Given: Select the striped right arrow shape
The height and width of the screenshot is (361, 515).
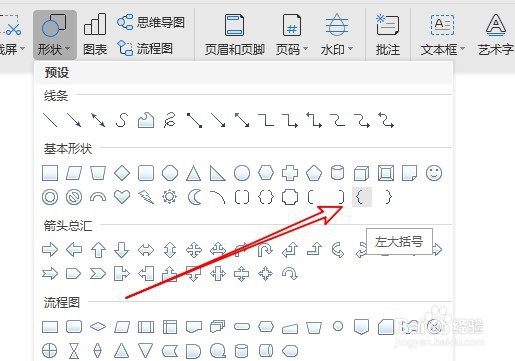Looking at the screenshot, I should pyautogui.click(x=50, y=274).
